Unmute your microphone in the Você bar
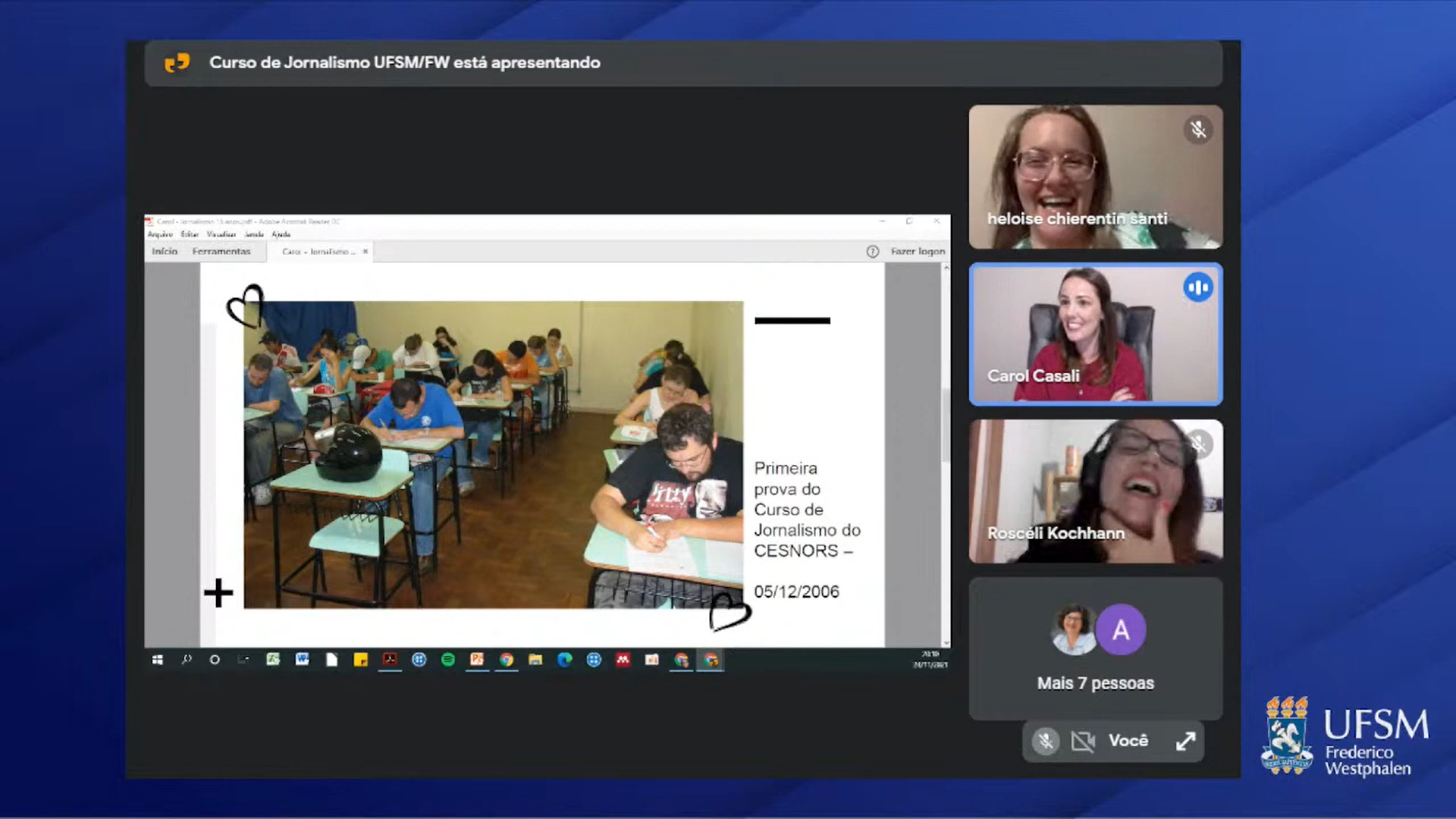Screen dimensions: 1456x819 pyautogui.click(x=1045, y=741)
